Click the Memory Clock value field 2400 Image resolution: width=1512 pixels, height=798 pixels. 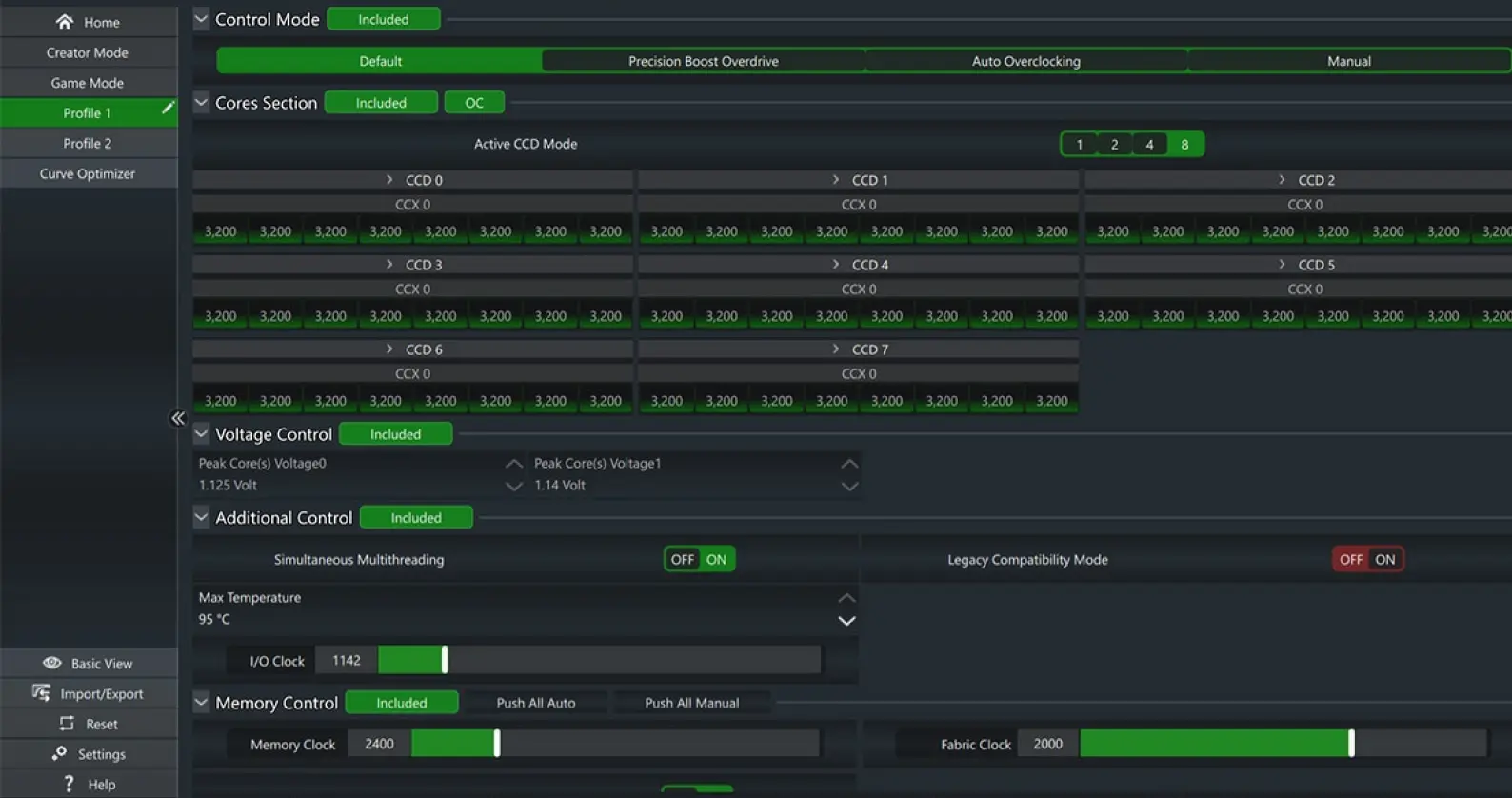(379, 744)
